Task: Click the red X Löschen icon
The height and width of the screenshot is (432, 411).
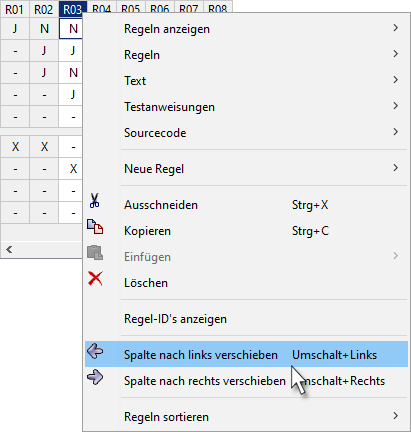Action: [x=95, y=278]
